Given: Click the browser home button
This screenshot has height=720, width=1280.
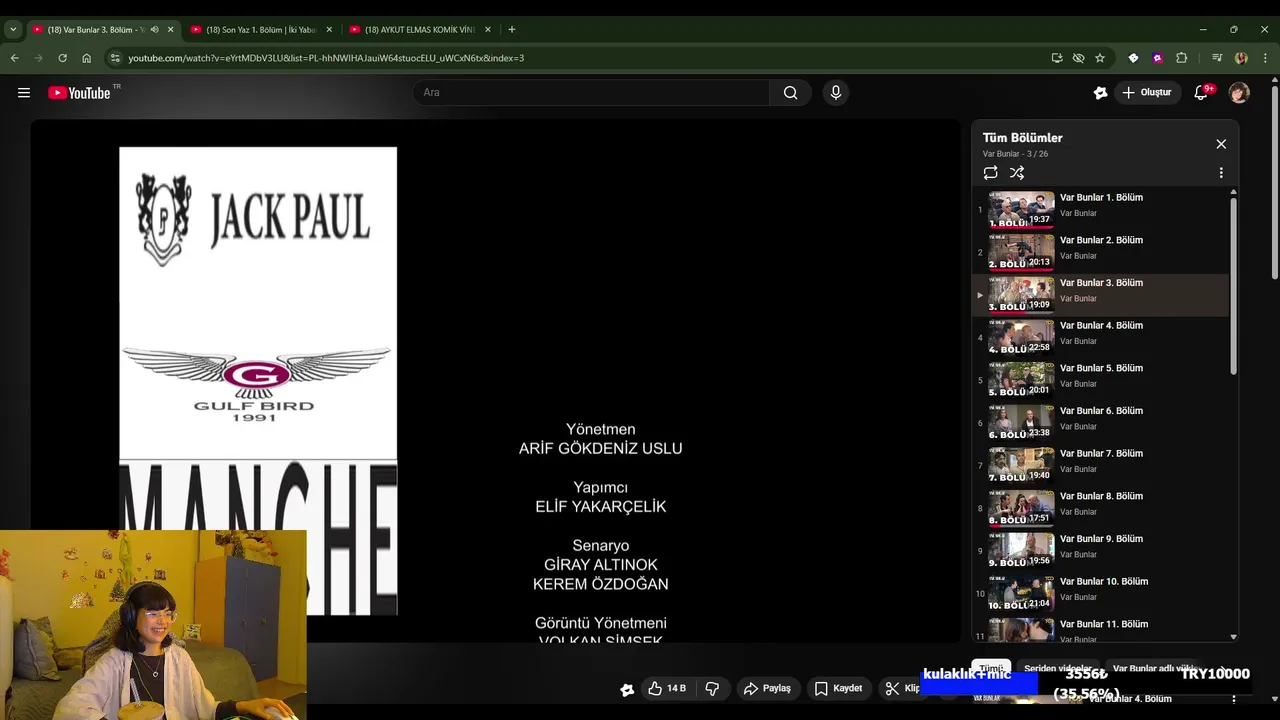Looking at the screenshot, I should pos(86,58).
